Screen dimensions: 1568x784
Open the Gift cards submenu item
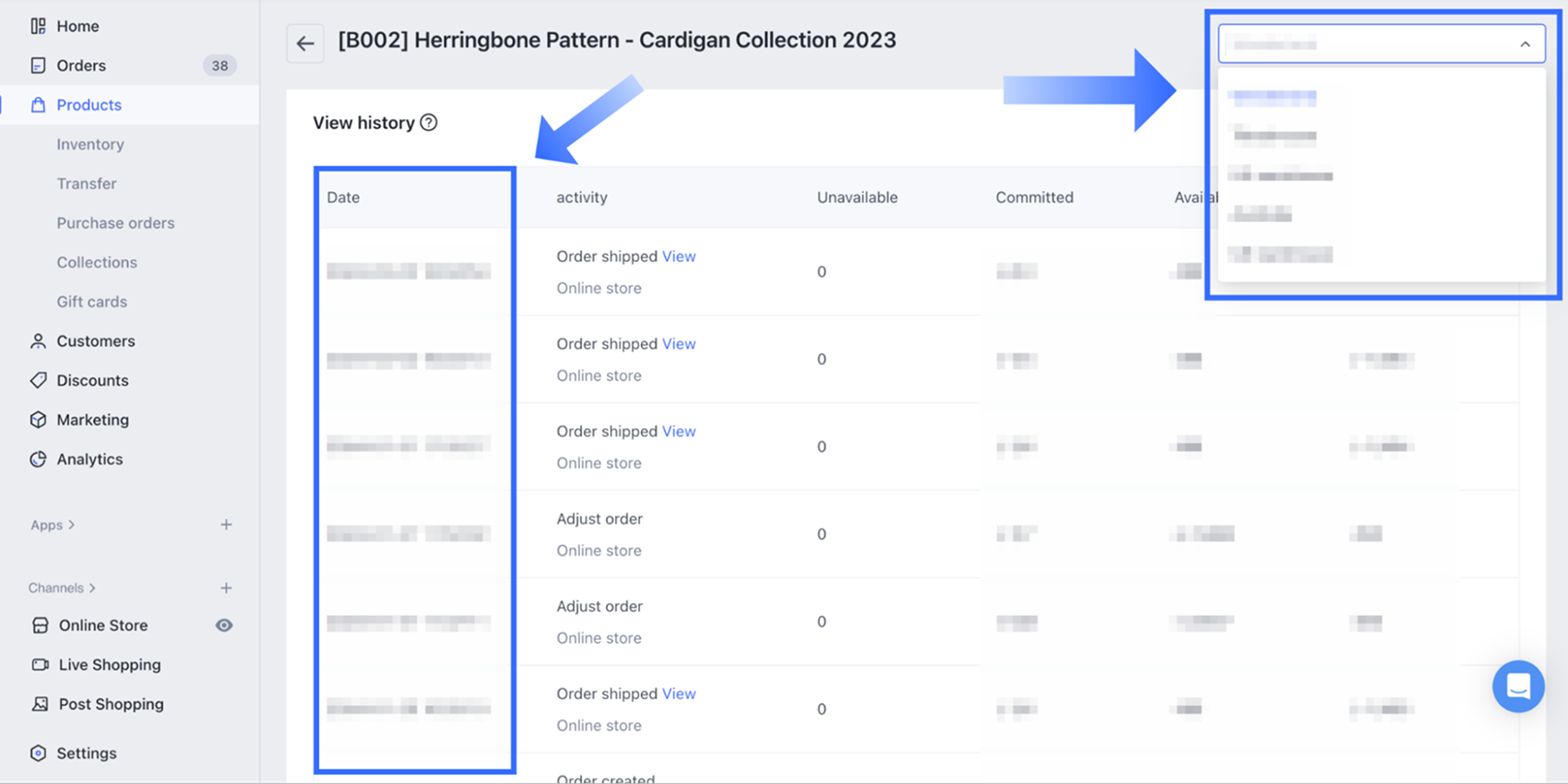point(92,302)
